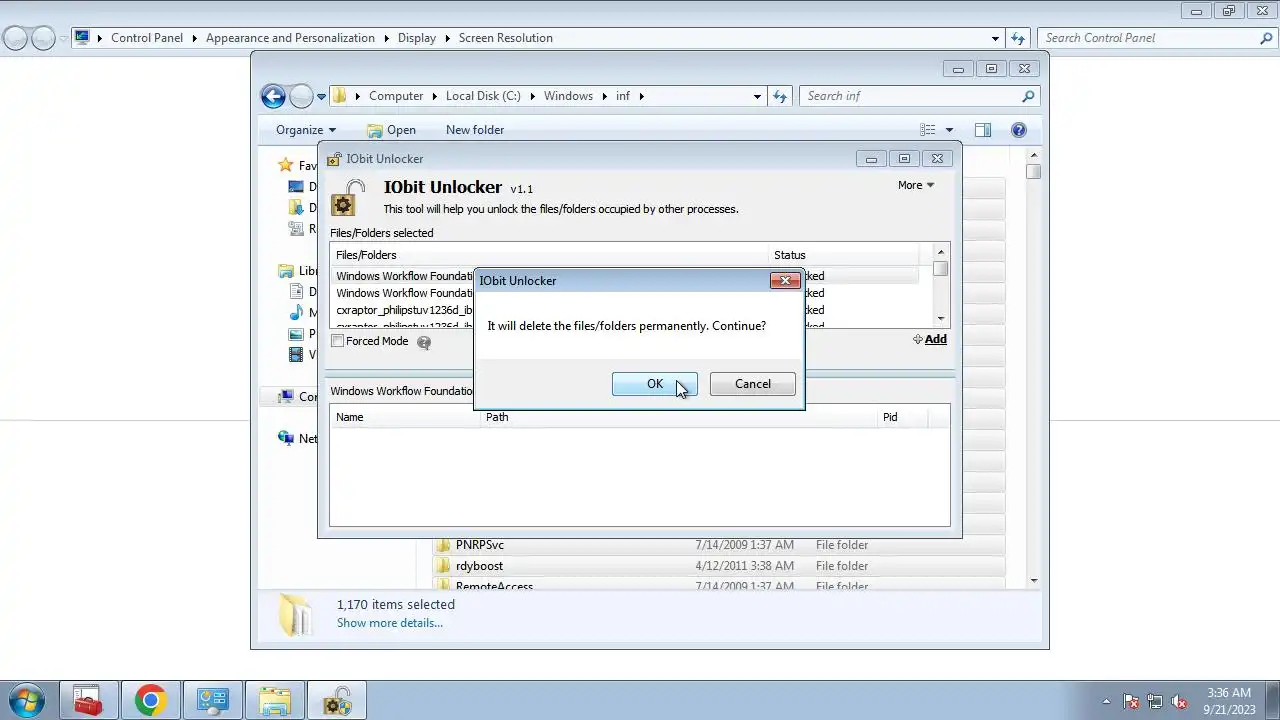
Task: Change your view icon in Explorer
Action: pos(928,130)
